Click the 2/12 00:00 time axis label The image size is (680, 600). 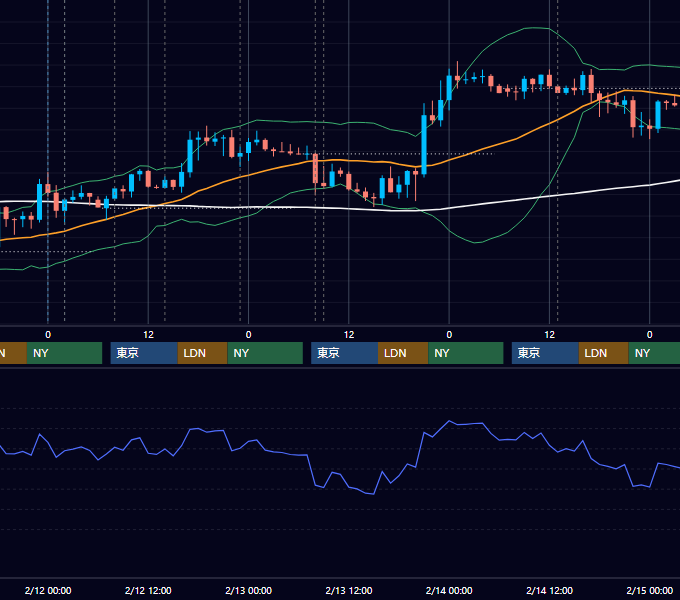pyautogui.click(x=48, y=590)
